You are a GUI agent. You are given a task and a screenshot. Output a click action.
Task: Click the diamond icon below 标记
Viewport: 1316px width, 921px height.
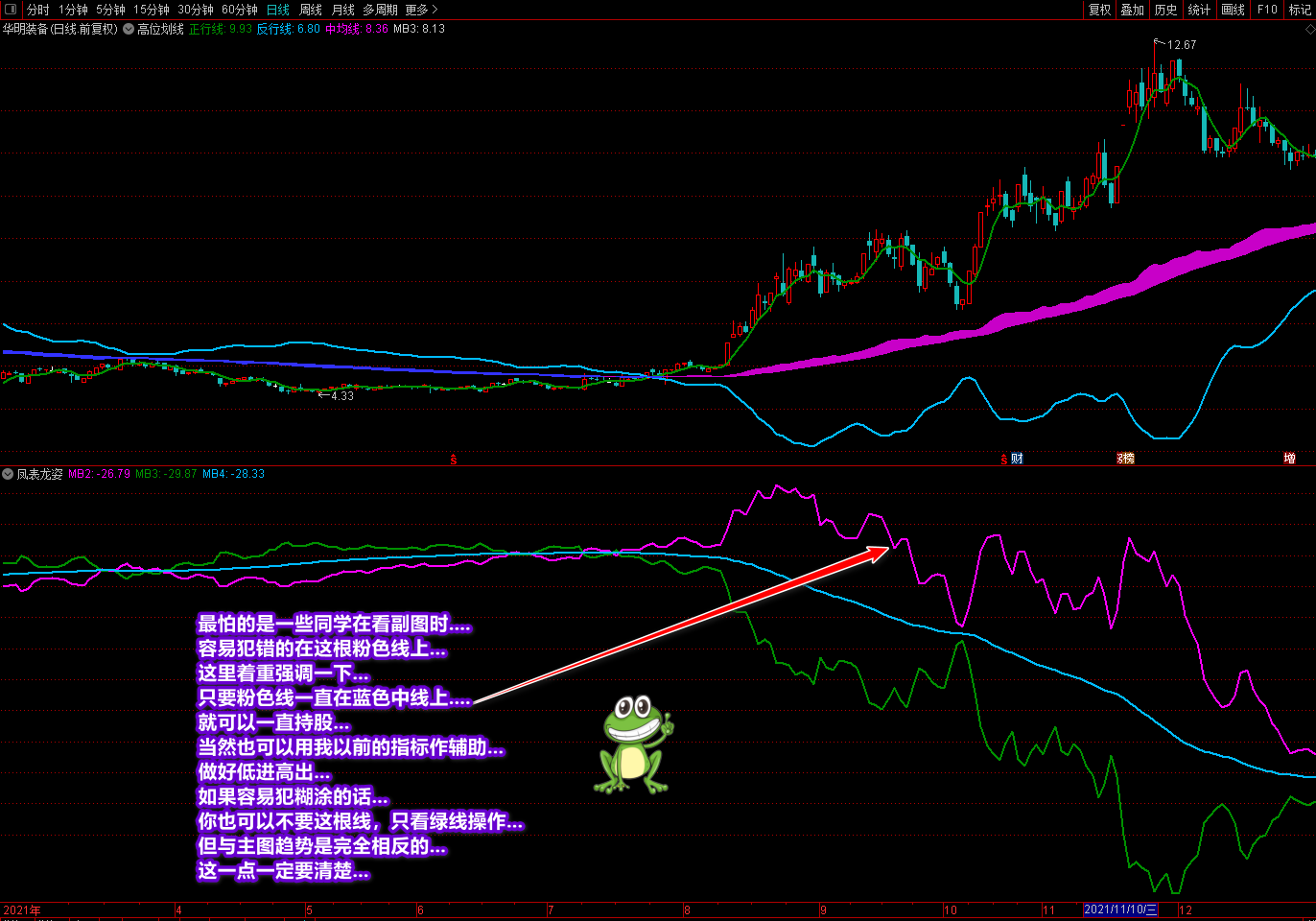[1309, 30]
